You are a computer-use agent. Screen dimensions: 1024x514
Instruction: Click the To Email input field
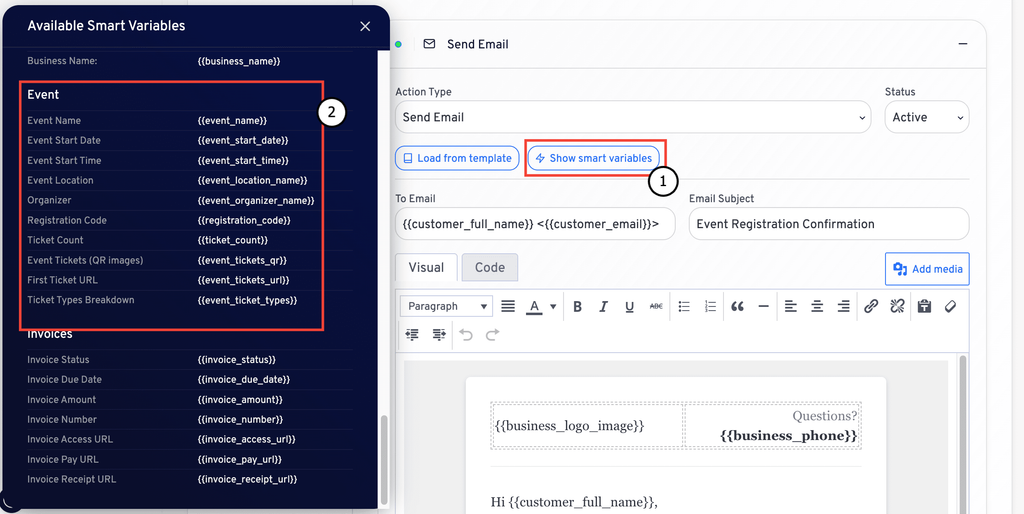click(535, 224)
